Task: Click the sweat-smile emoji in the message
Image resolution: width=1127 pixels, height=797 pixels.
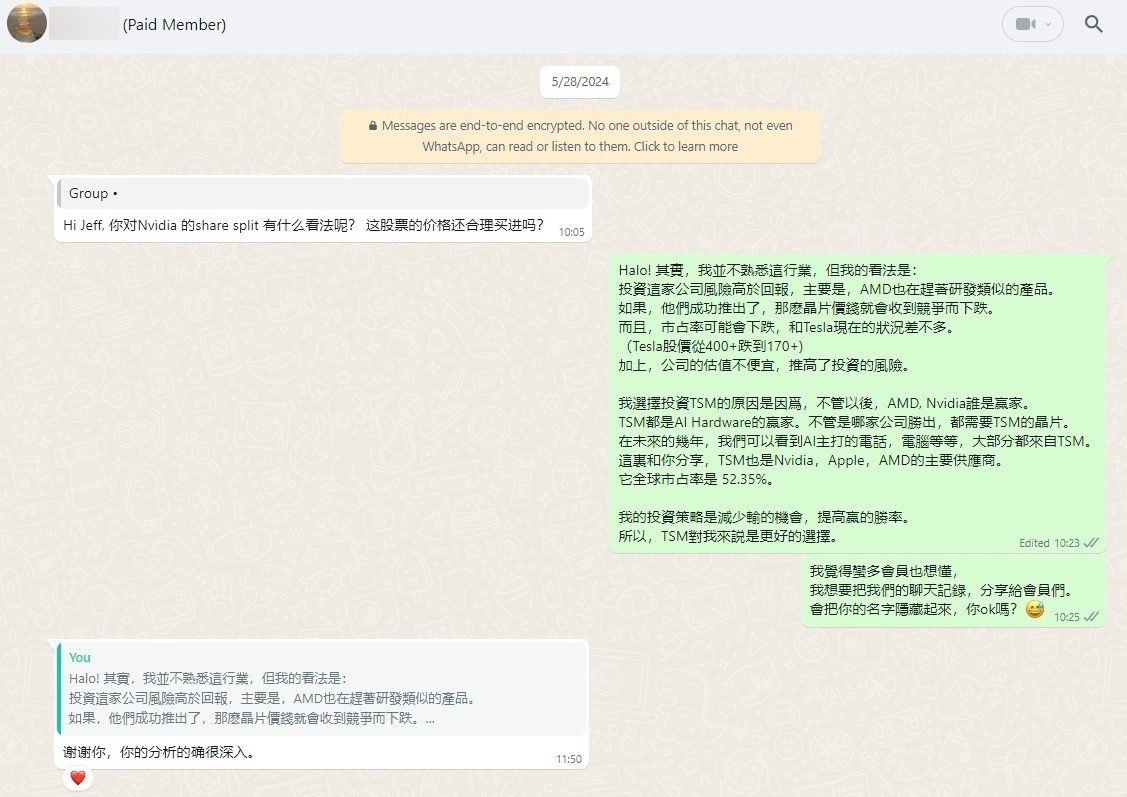Action: pyautogui.click(x=1034, y=609)
